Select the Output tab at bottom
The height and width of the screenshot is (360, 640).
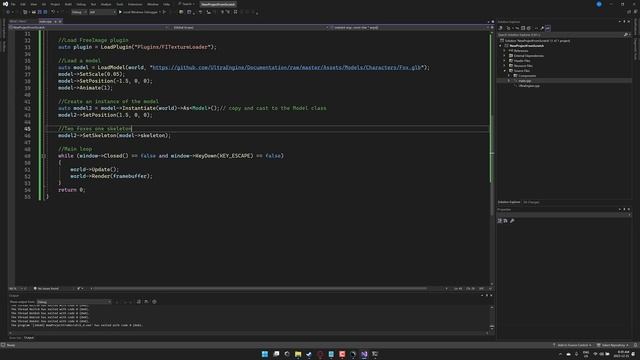29,338
